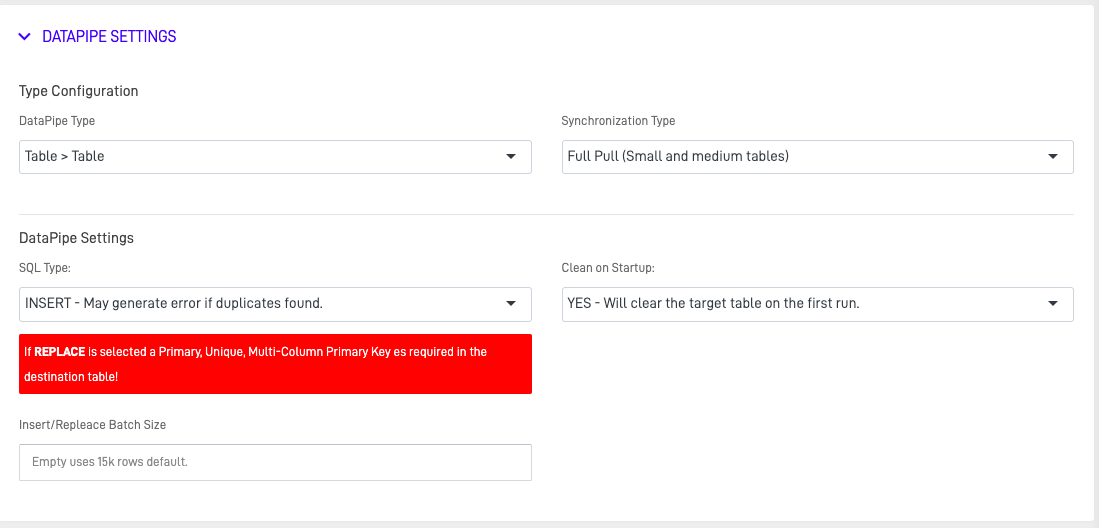The width and height of the screenshot is (1099, 528).
Task: Click the Clean on Startup dropdown arrow
Action: coord(1053,304)
